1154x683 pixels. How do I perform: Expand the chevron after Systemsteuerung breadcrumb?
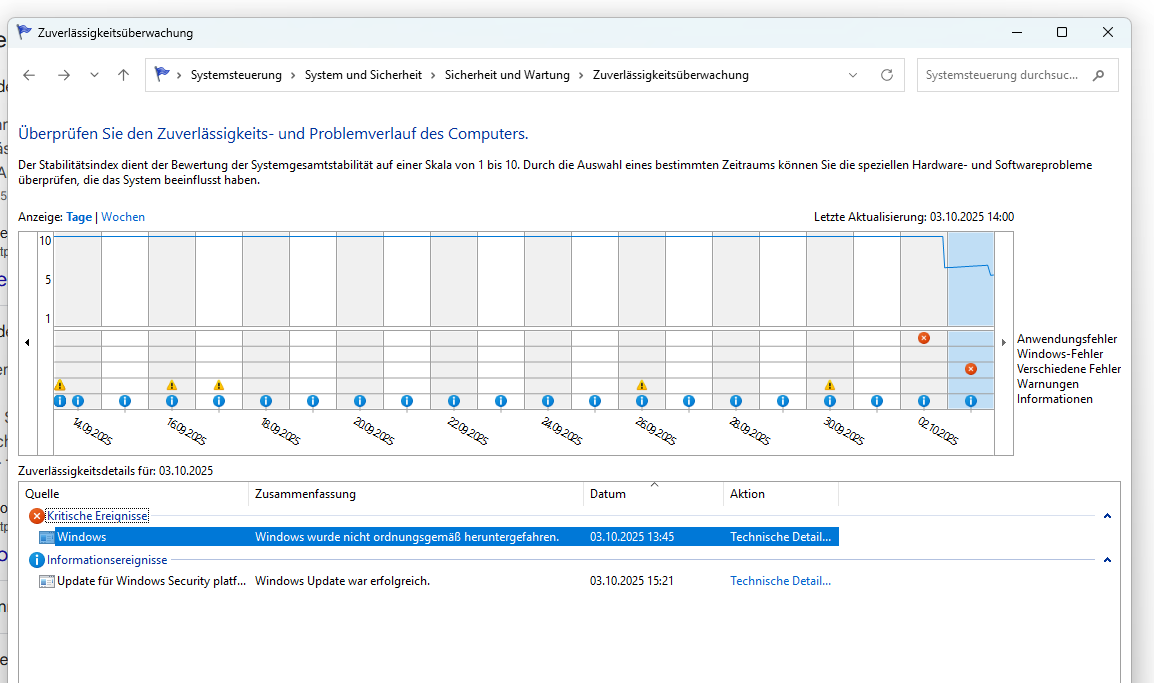point(293,75)
